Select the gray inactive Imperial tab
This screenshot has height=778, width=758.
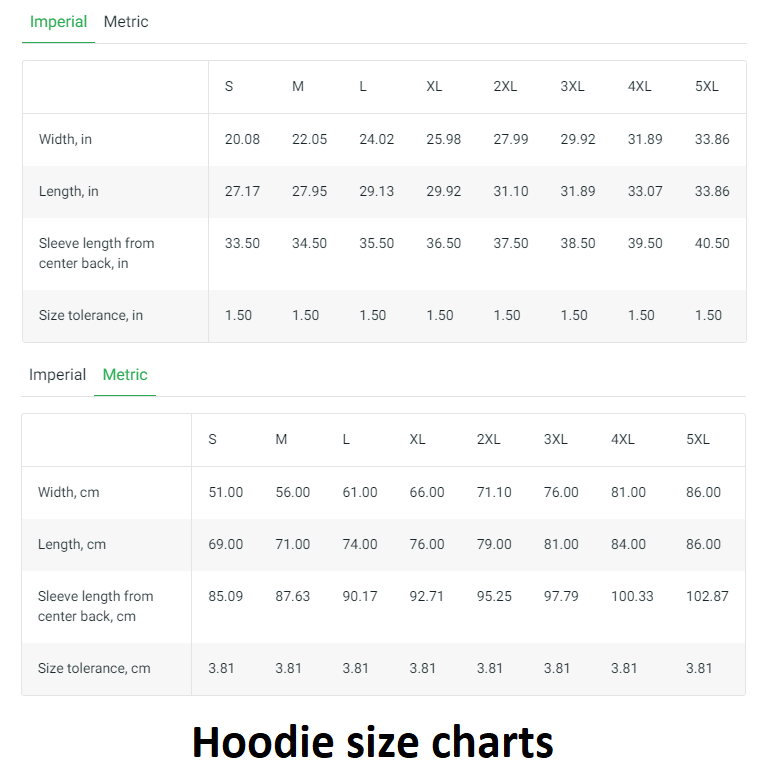click(x=57, y=375)
